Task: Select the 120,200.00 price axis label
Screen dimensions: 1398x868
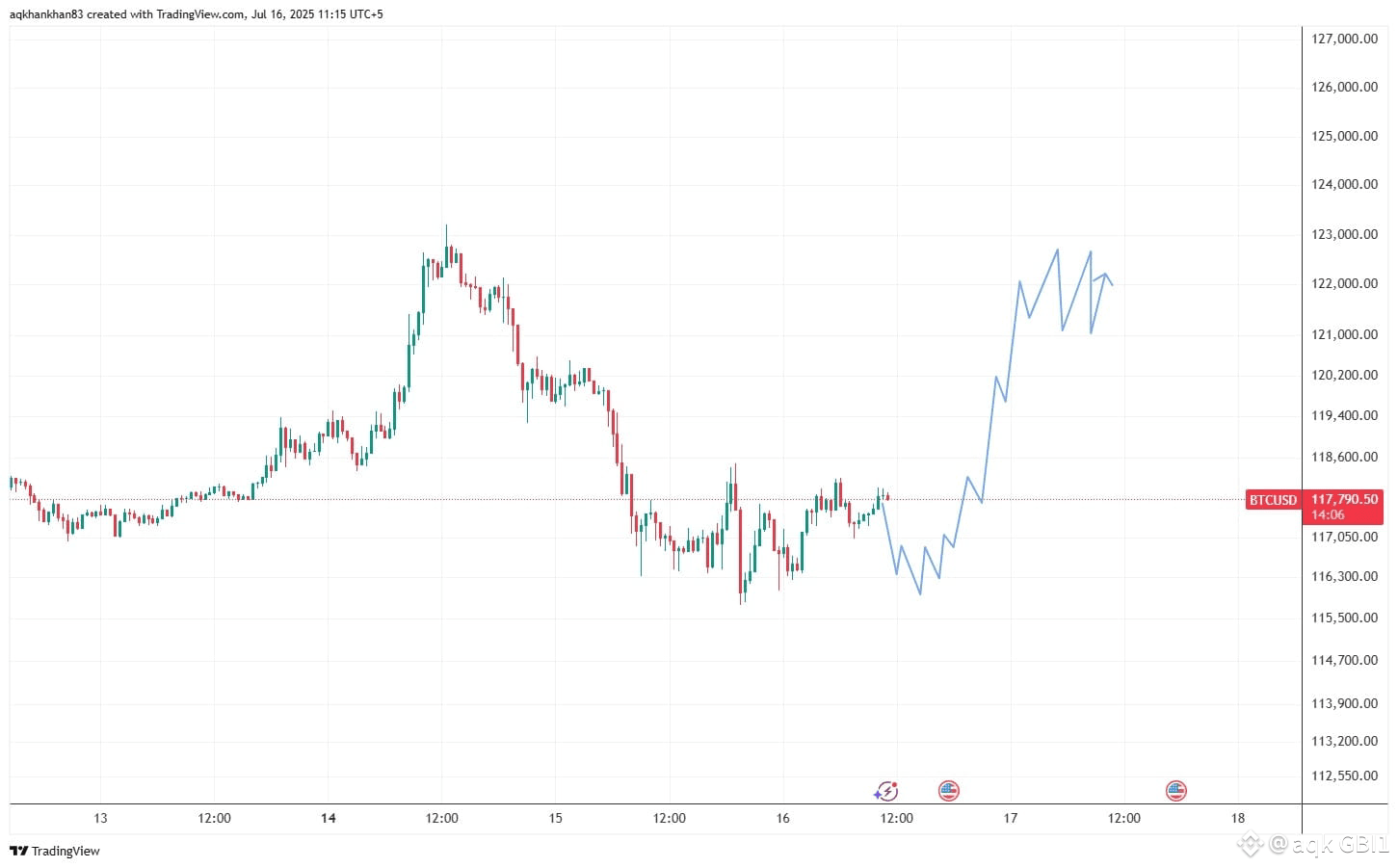Action: 1344,375
